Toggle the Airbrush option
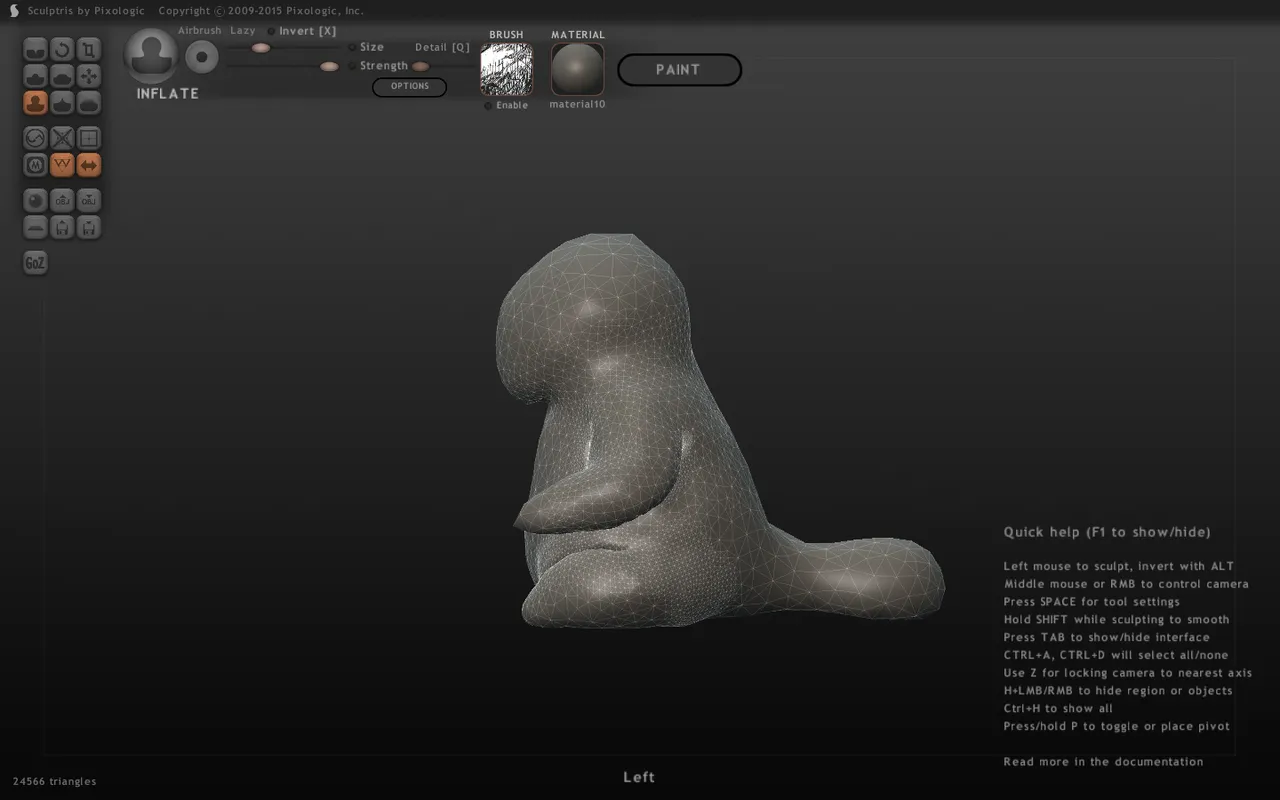Screen dimensions: 1280x800 tap(199, 31)
